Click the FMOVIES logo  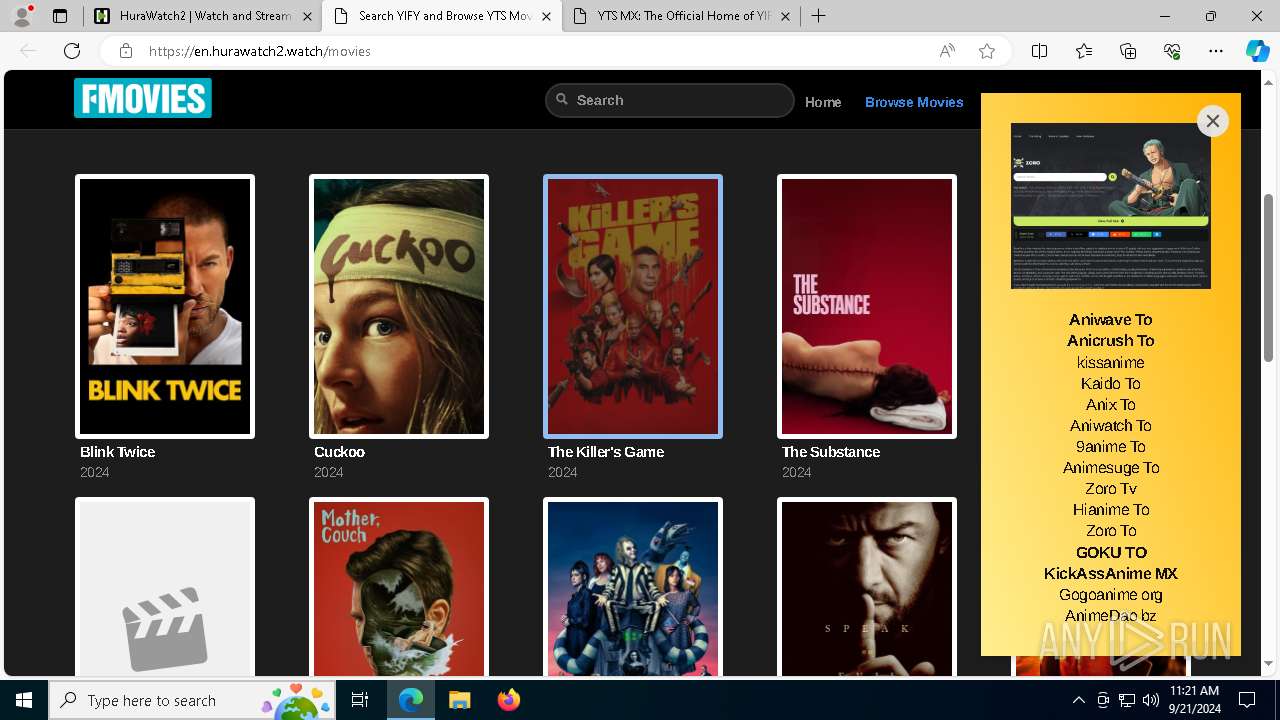(x=143, y=98)
